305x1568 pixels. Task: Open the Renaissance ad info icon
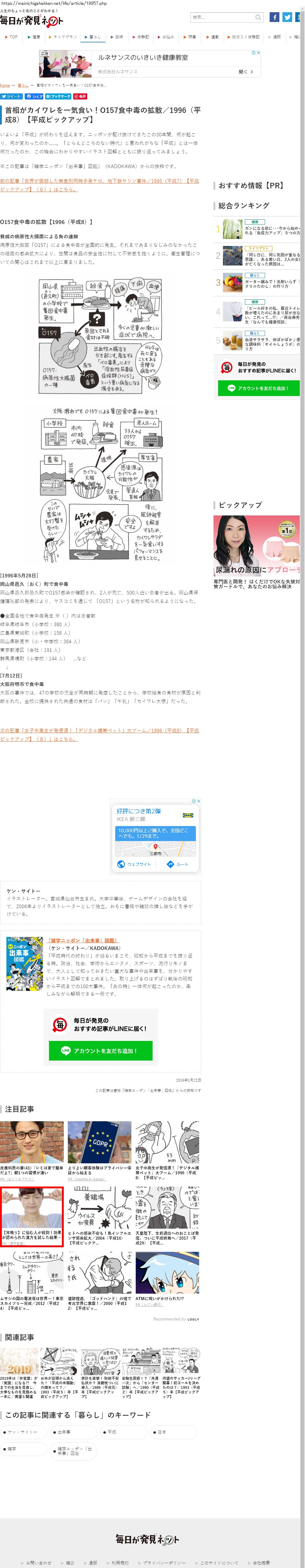tap(254, 53)
